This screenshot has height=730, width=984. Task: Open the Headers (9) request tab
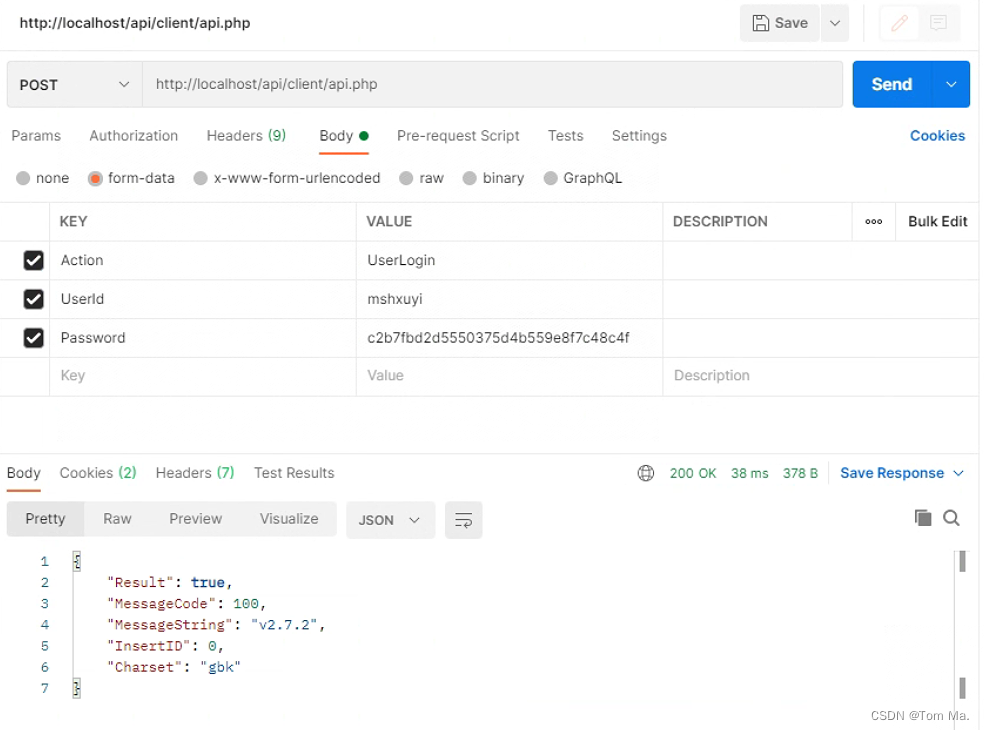tap(246, 136)
